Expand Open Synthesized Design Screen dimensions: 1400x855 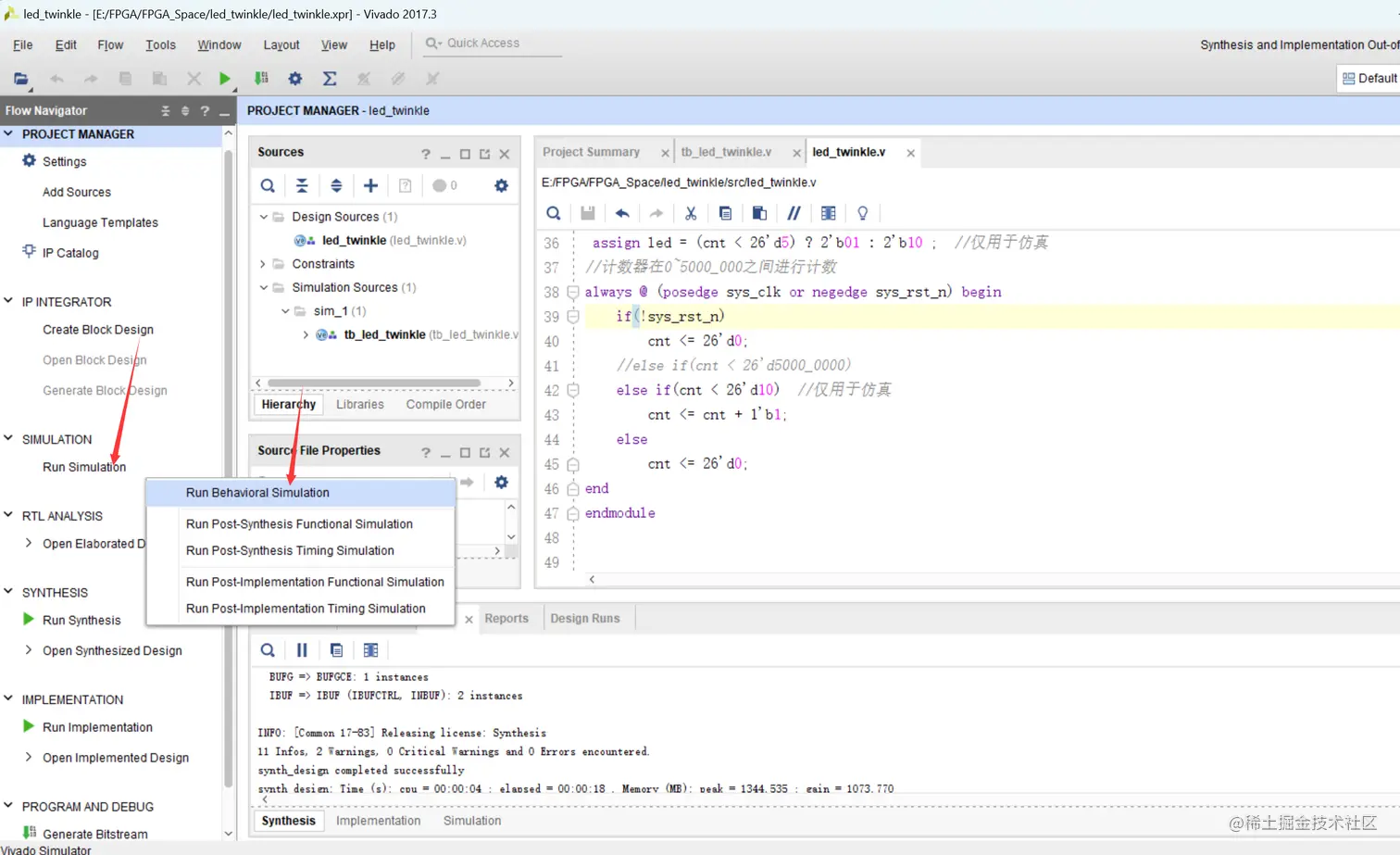(x=29, y=650)
